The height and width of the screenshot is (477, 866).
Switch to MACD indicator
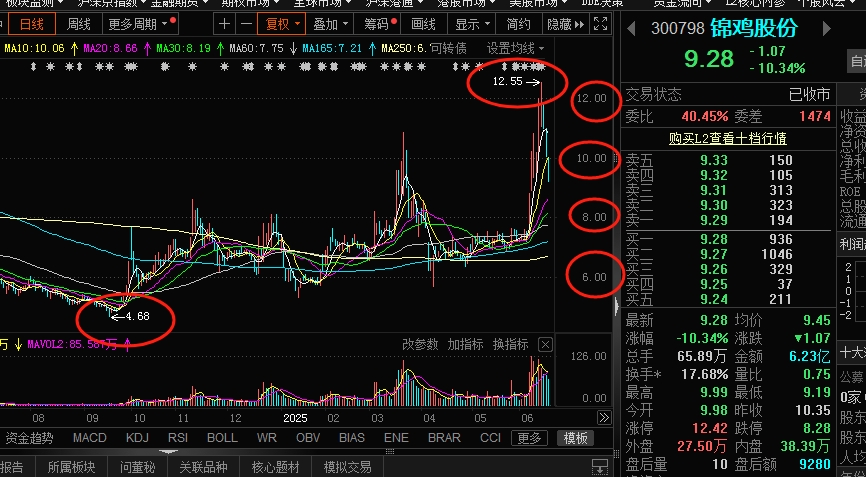tap(89, 438)
